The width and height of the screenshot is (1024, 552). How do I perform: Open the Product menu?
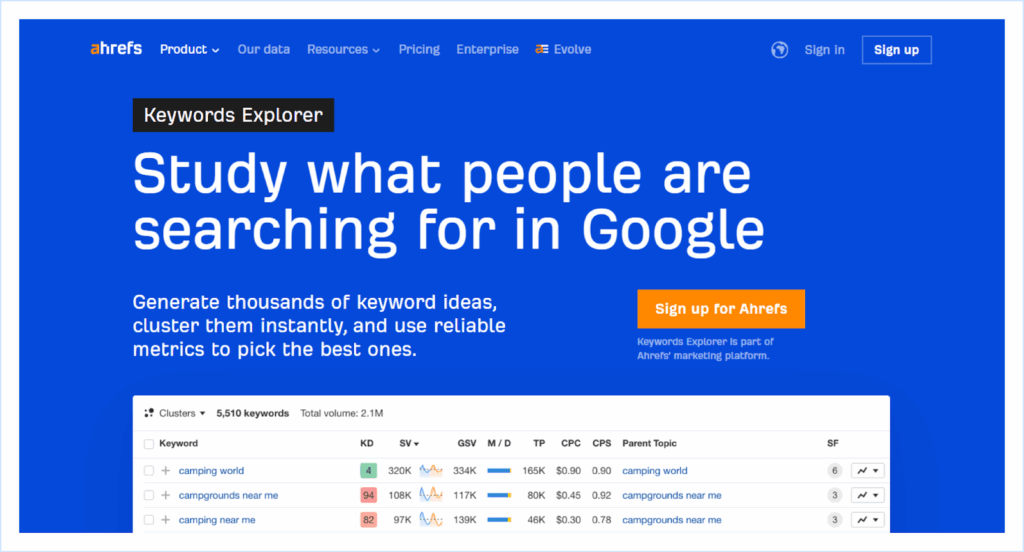tap(189, 49)
